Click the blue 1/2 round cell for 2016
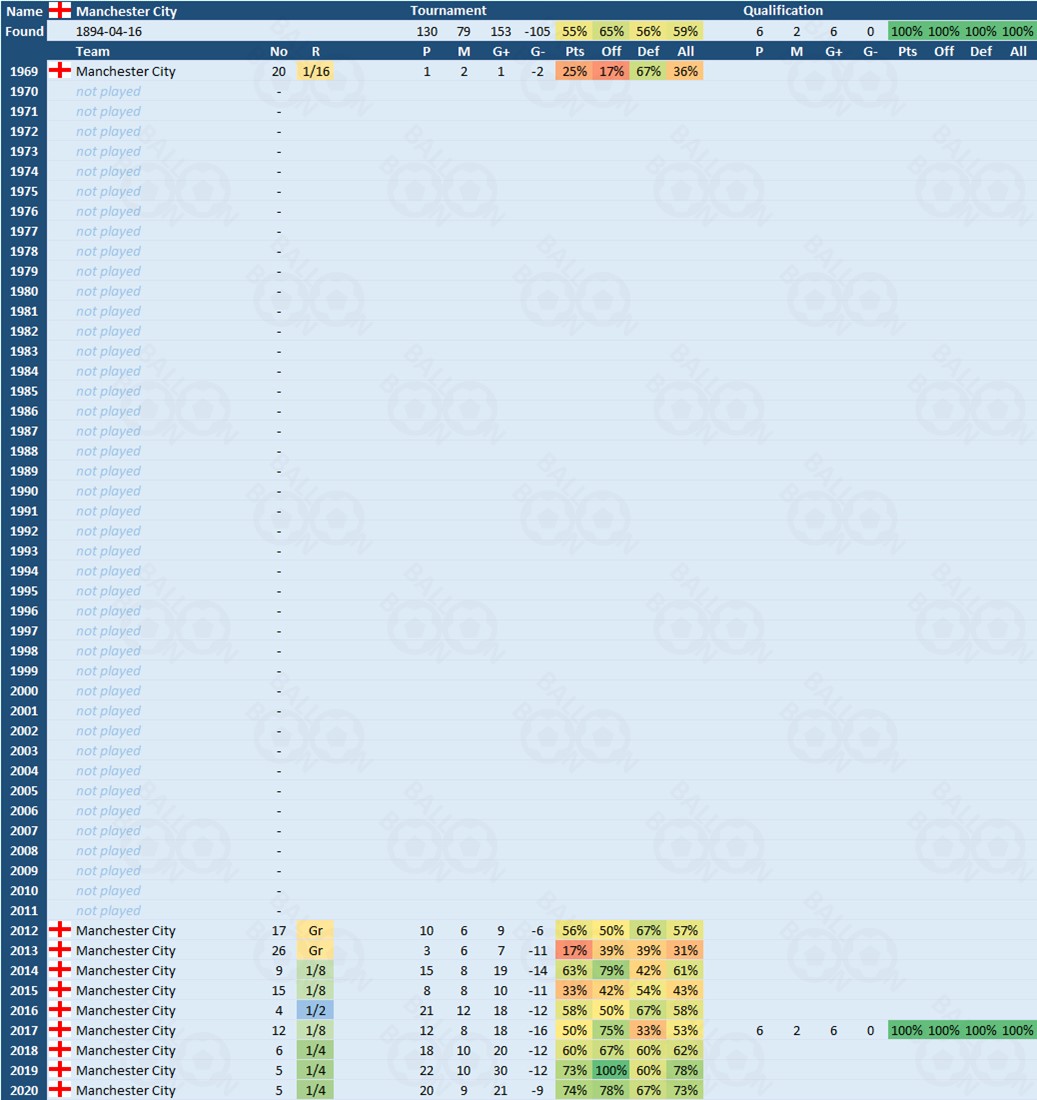The width and height of the screenshot is (1037, 1100). click(315, 1010)
